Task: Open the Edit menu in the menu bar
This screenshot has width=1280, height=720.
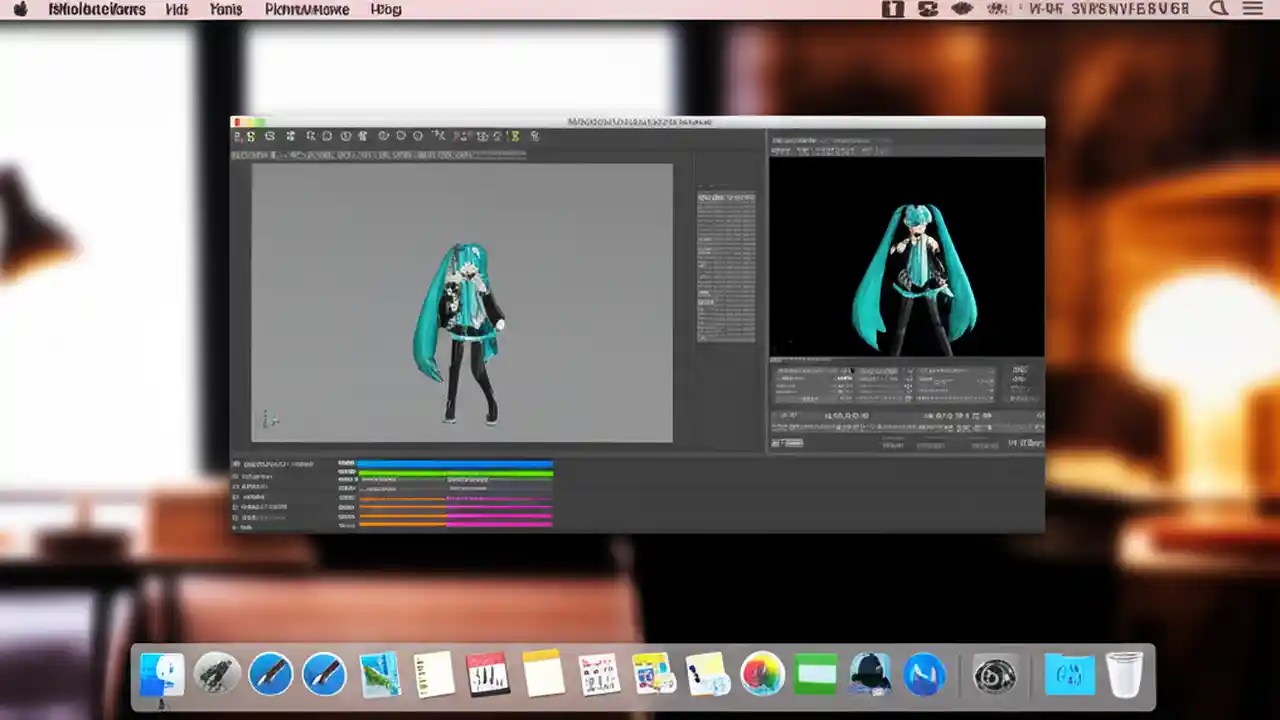Action: point(177,9)
